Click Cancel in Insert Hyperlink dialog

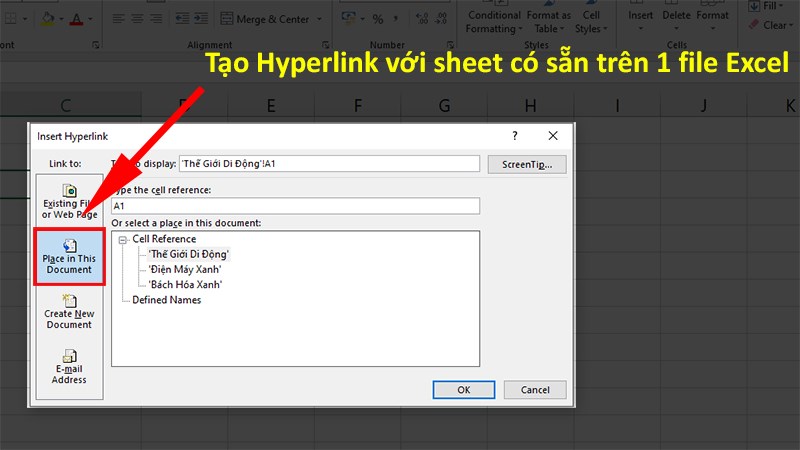(x=535, y=390)
